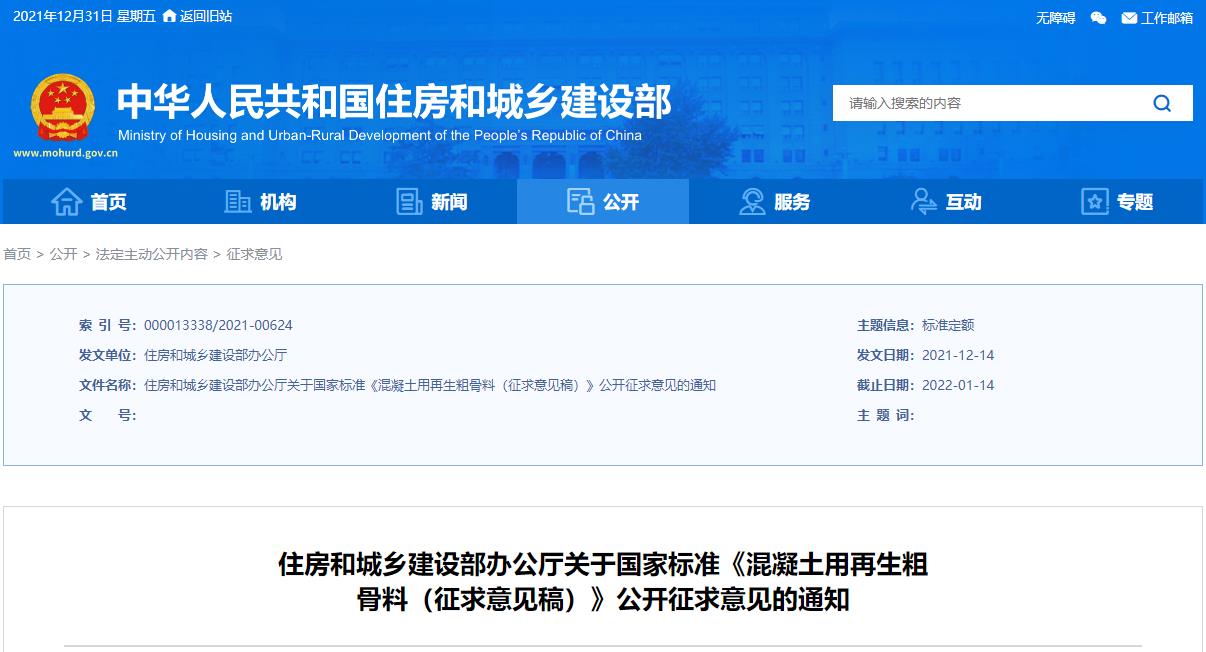Click the home icon beside 返回旧站
1206x652 pixels.
169,16
